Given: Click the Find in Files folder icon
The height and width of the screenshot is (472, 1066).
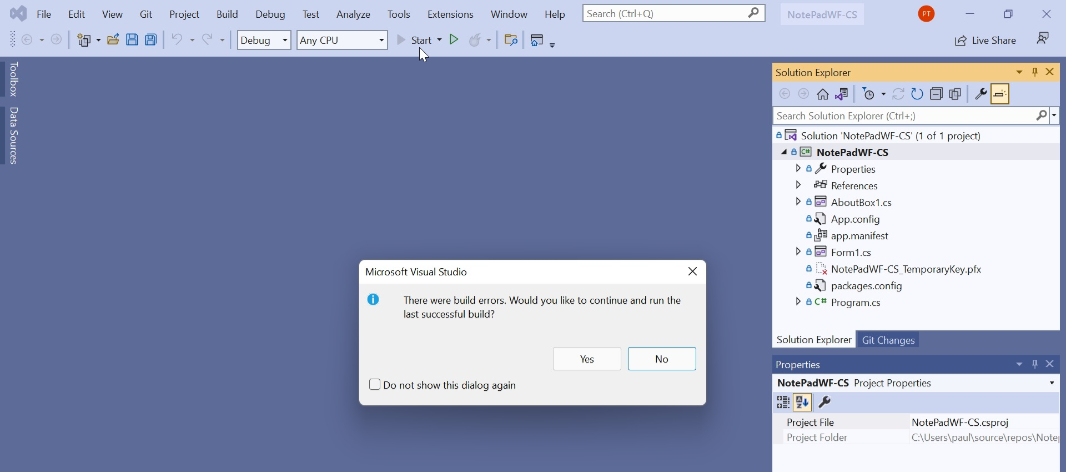Looking at the screenshot, I should pyautogui.click(x=511, y=40).
